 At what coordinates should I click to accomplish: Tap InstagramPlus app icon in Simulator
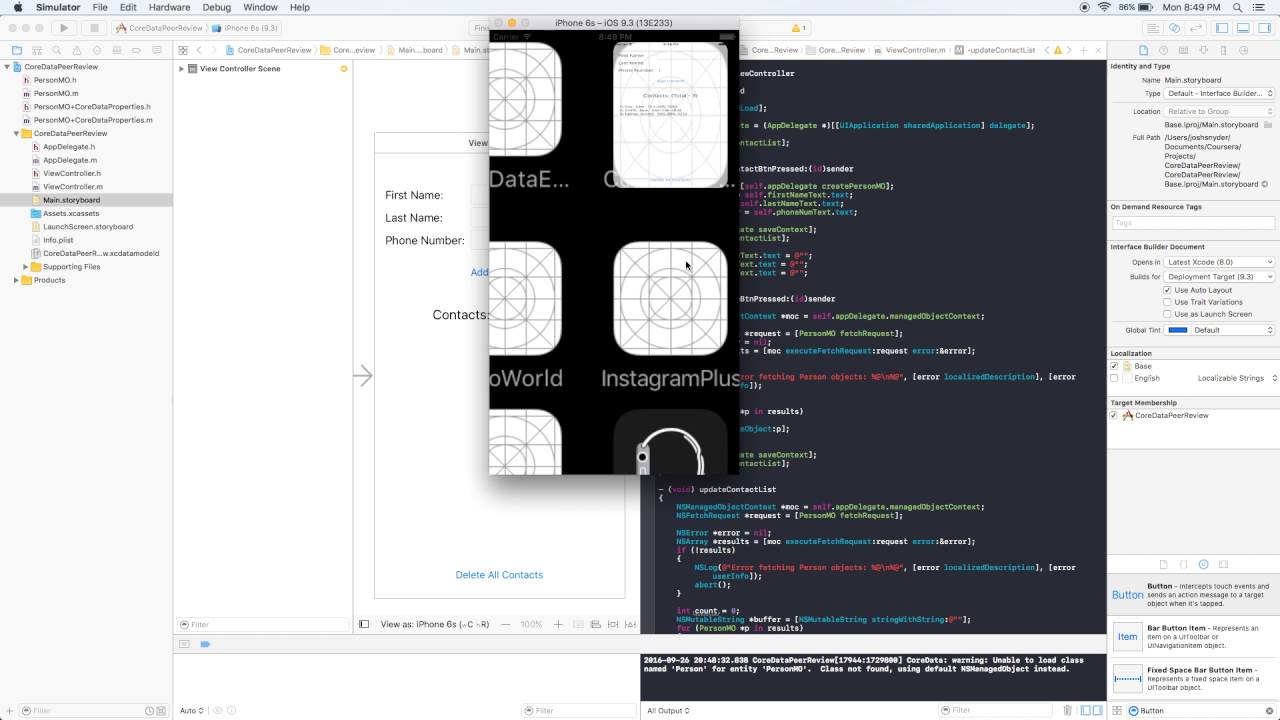[670, 298]
